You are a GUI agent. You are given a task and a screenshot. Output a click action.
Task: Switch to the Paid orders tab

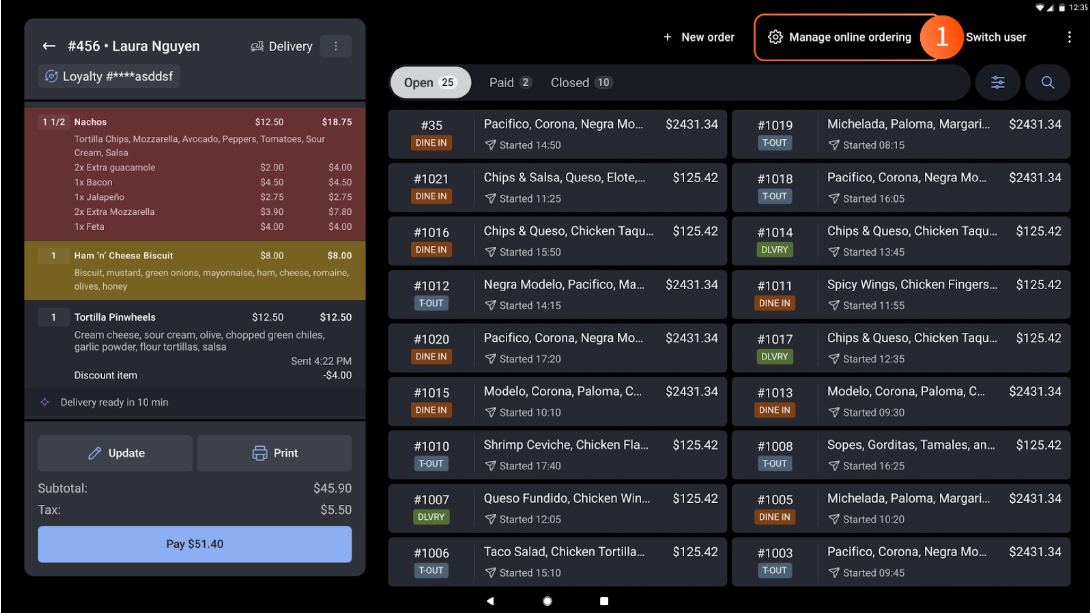coord(510,83)
